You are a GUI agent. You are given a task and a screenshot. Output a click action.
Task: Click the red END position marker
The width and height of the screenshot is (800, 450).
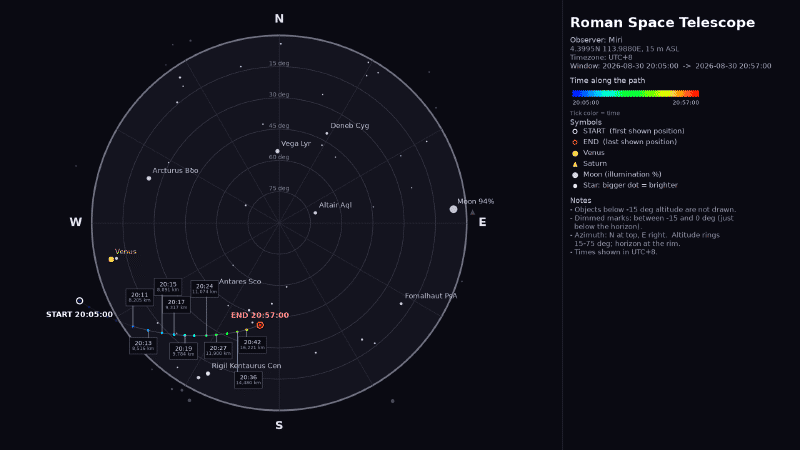tap(260, 325)
